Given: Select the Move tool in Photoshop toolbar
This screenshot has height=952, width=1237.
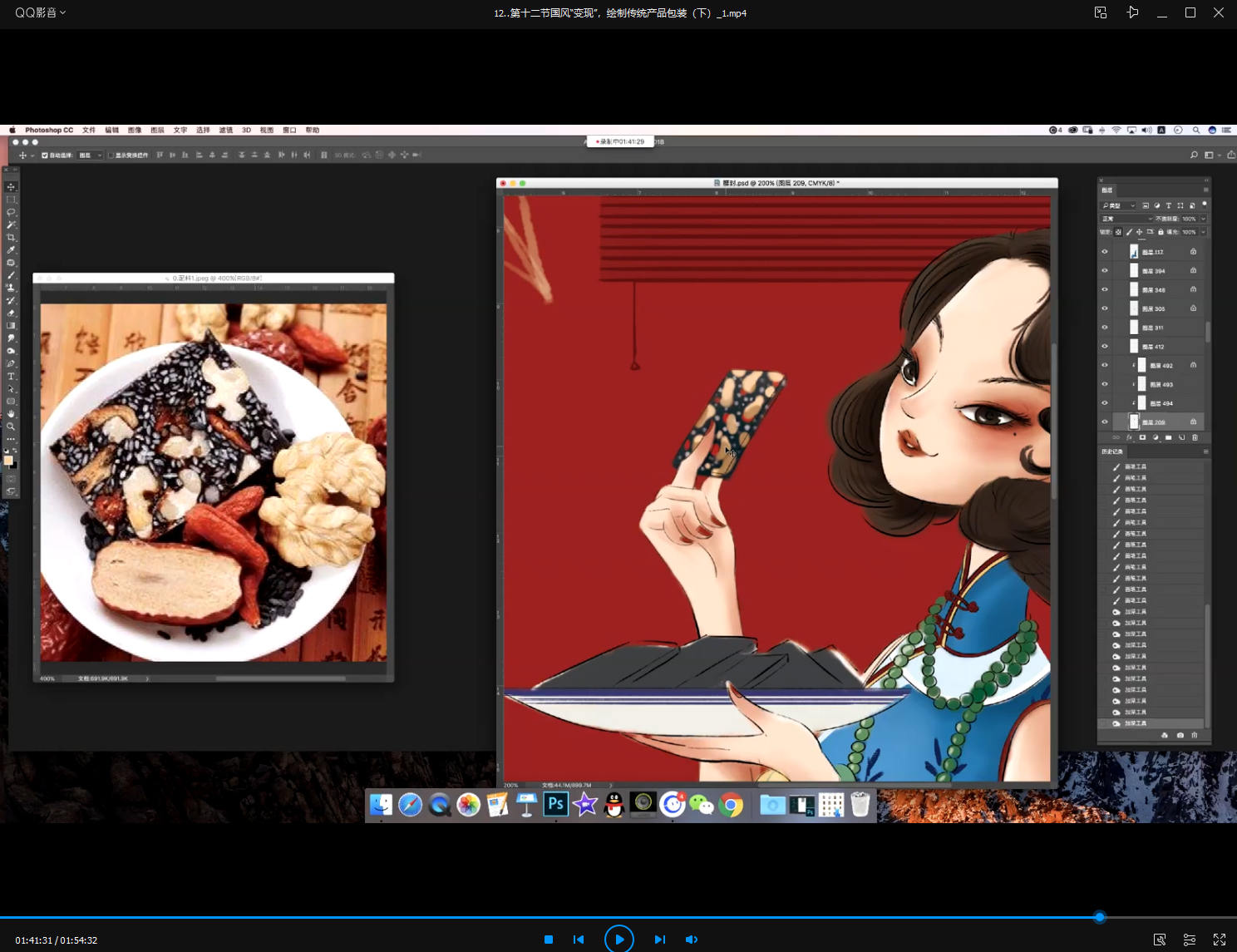Looking at the screenshot, I should pyautogui.click(x=11, y=187).
